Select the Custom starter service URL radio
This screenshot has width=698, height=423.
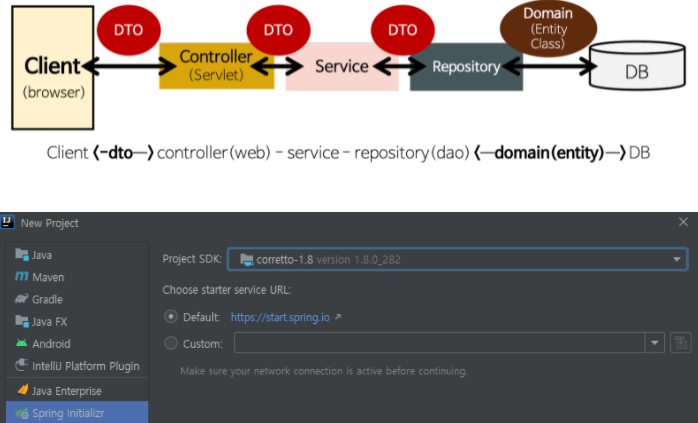(171, 343)
